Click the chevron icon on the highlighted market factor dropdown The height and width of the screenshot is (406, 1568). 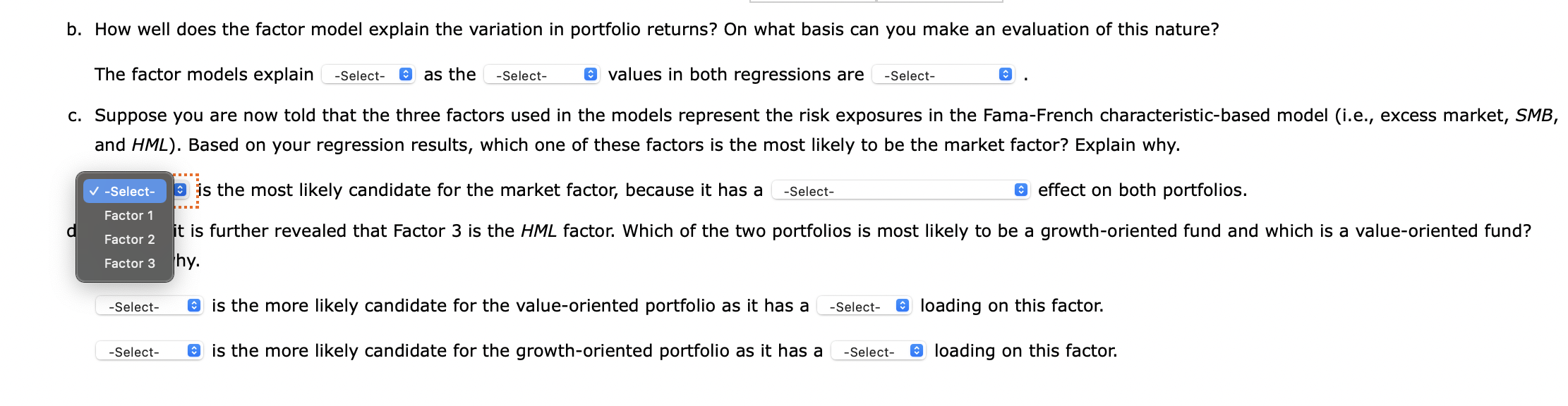[181, 190]
